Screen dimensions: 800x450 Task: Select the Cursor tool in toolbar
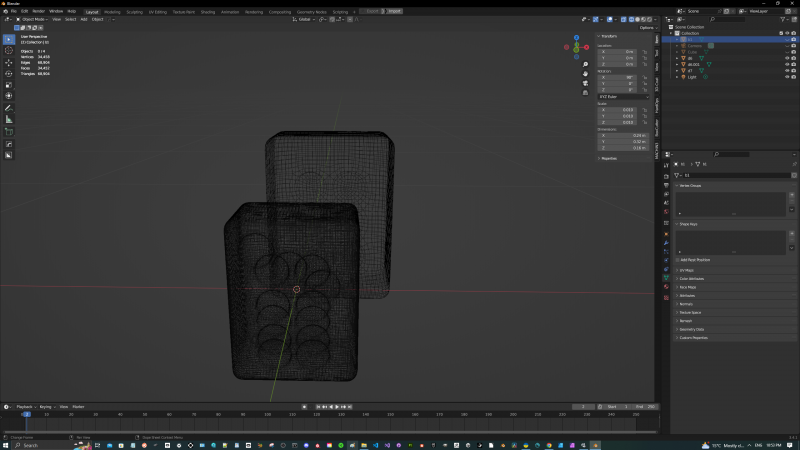(x=9, y=51)
